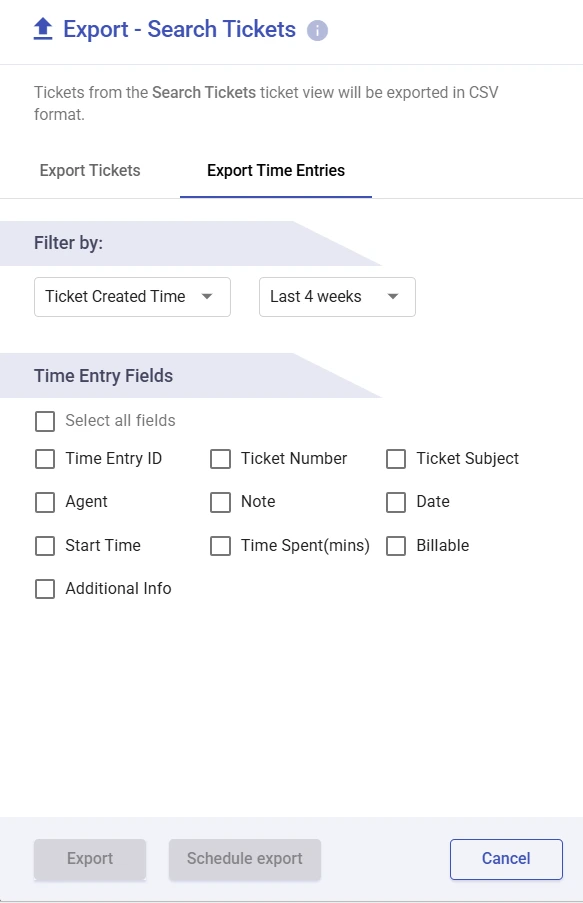583x903 pixels.
Task: Check the Date checkbox
Action: pos(396,502)
